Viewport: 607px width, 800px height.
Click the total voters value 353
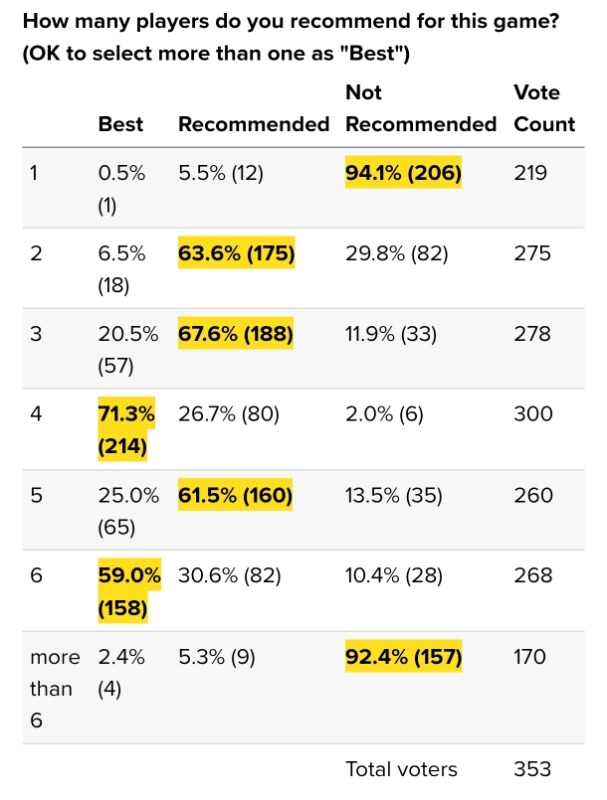click(532, 769)
